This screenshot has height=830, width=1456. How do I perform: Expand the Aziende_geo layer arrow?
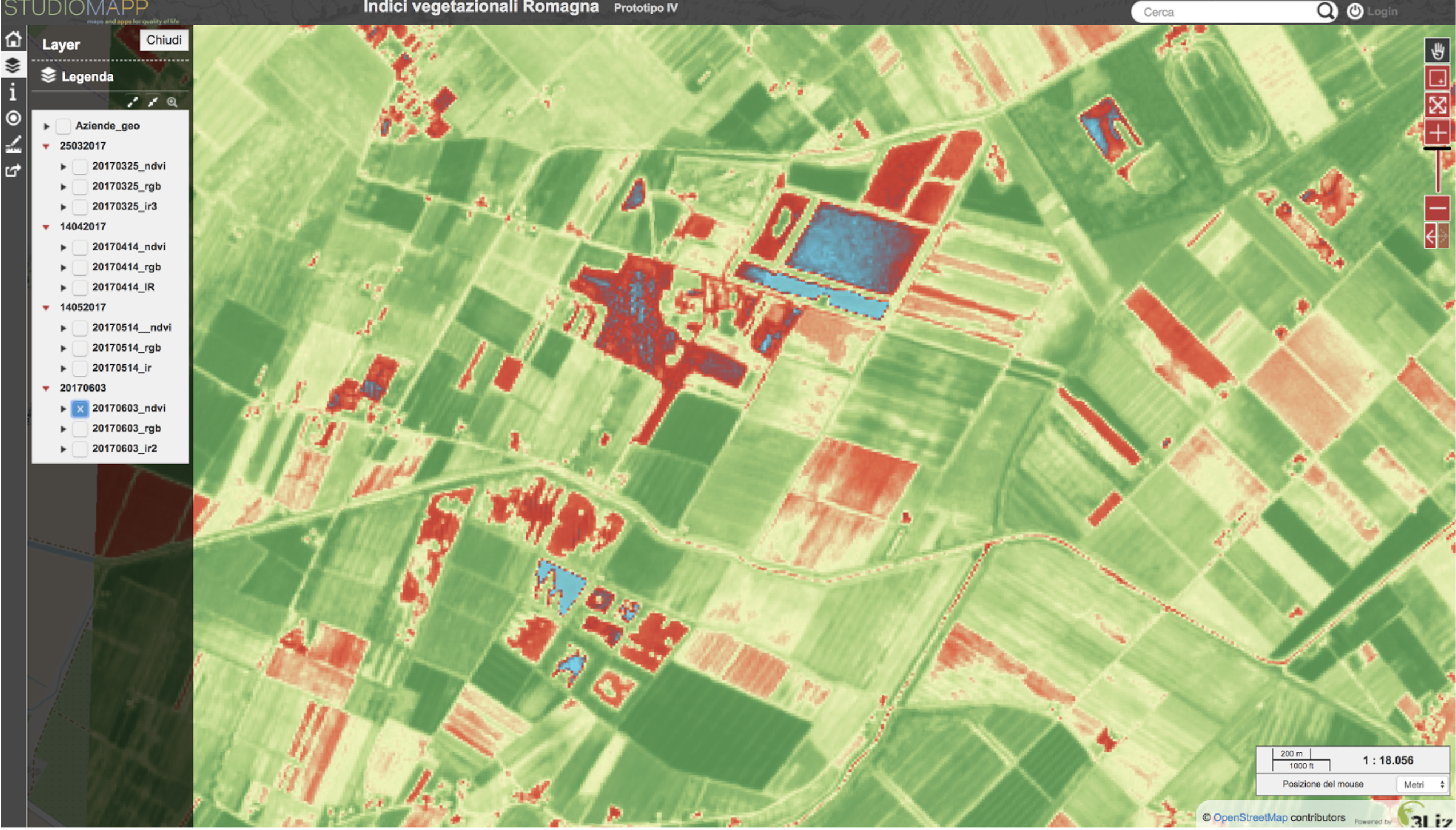pos(47,126)
